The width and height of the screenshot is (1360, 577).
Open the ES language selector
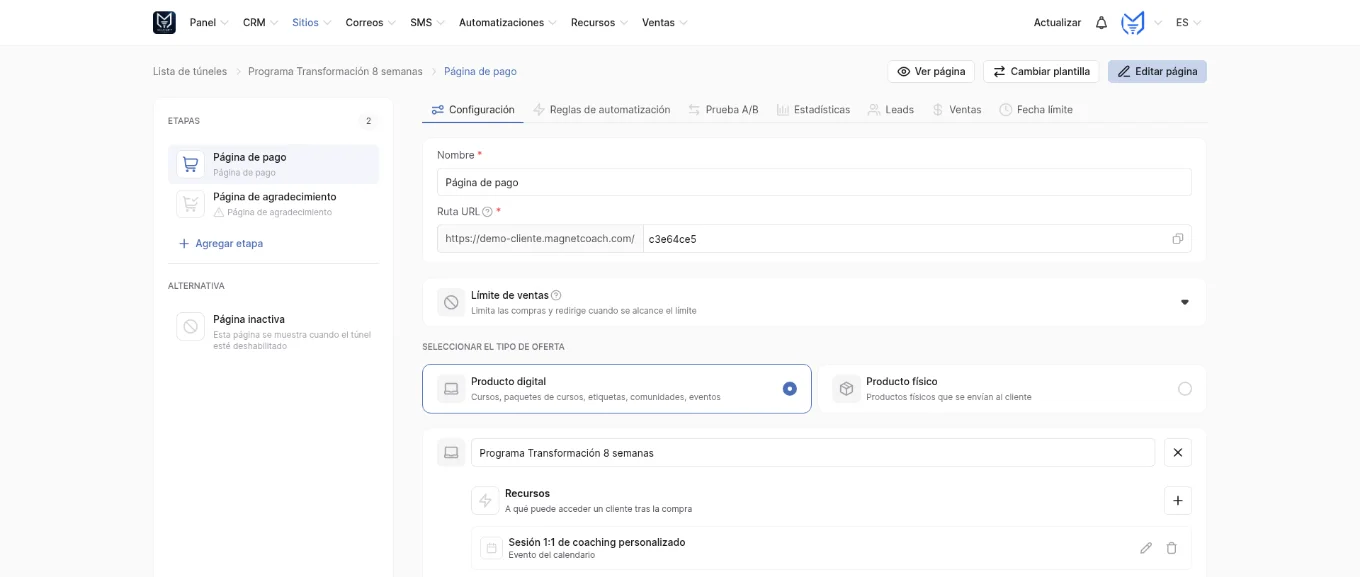coord(1188,22)
